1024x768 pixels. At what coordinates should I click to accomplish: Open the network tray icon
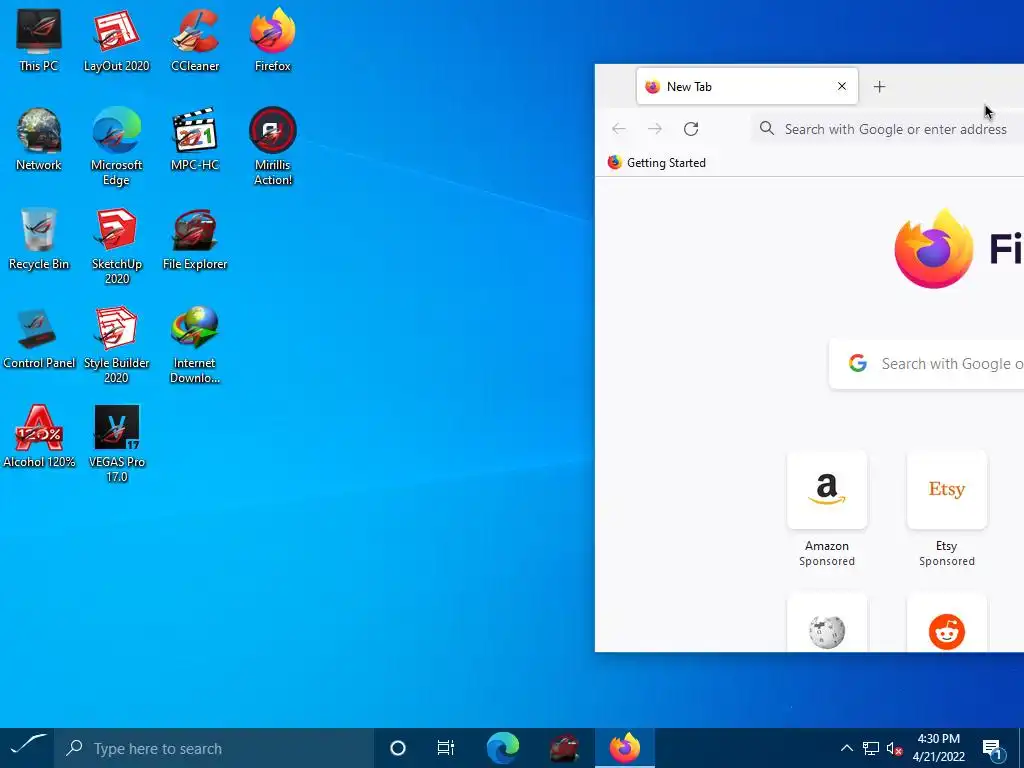click(x=871, y=748)
